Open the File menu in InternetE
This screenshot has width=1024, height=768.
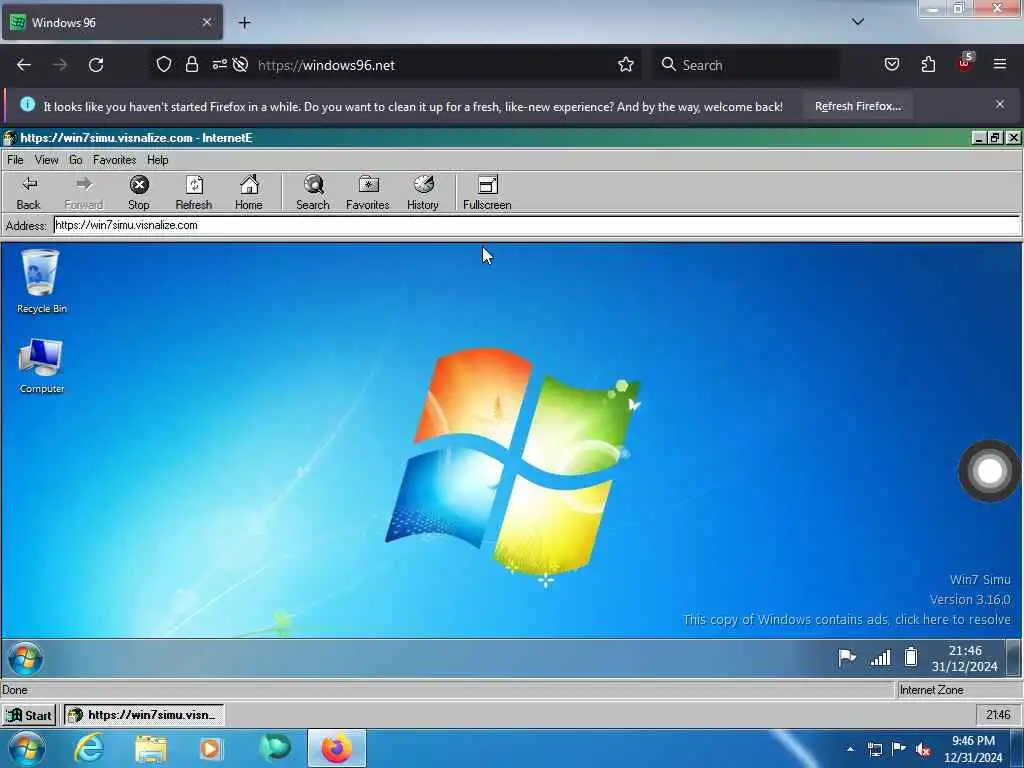click(x=15, y=160)
